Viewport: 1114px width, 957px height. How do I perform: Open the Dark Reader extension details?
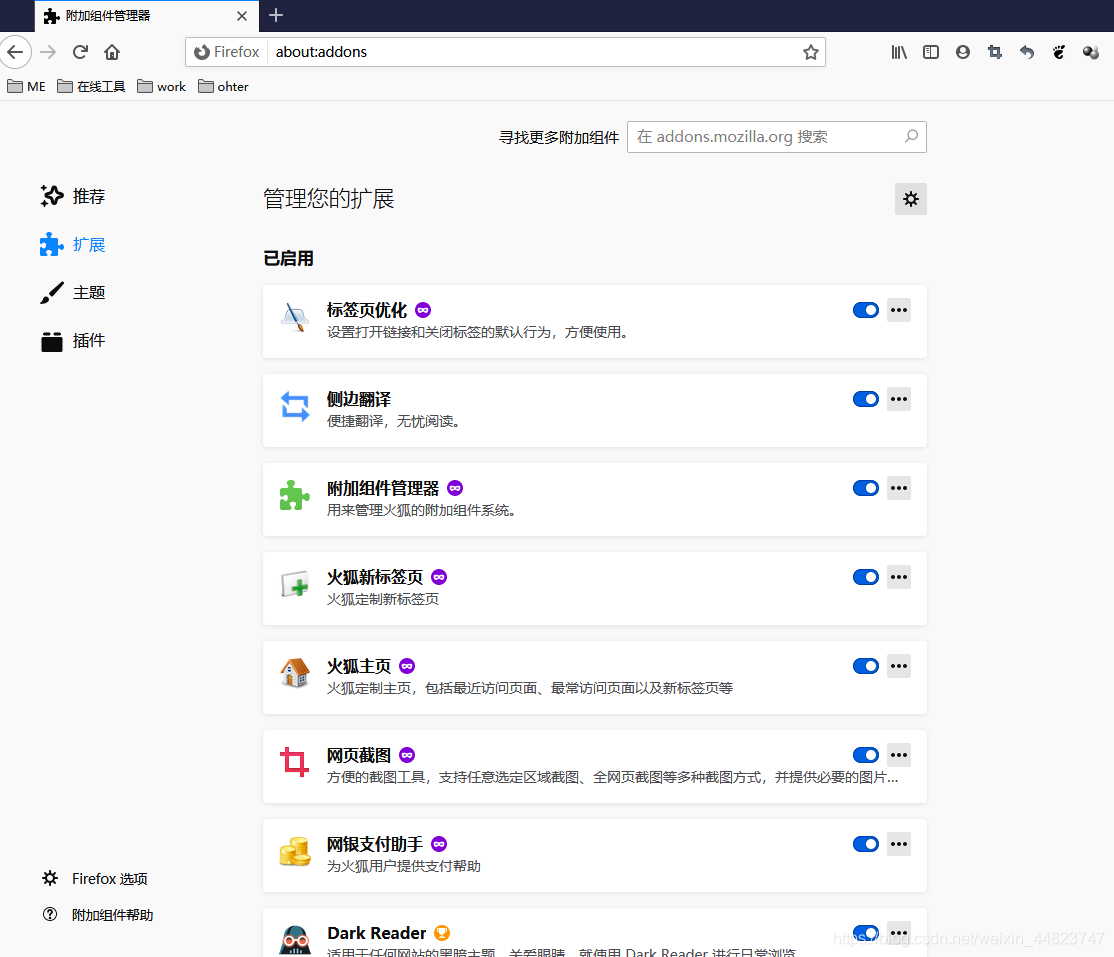tap(595, 933)
